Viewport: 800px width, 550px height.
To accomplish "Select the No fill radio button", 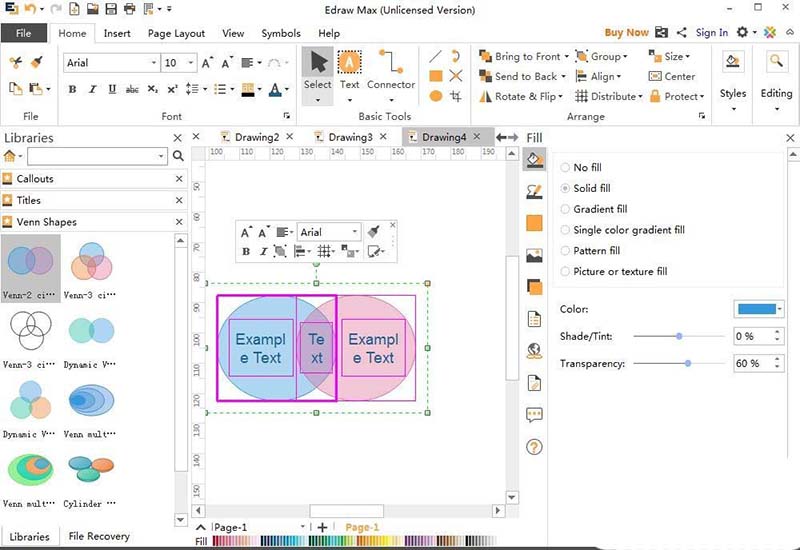I will (566, 167).
